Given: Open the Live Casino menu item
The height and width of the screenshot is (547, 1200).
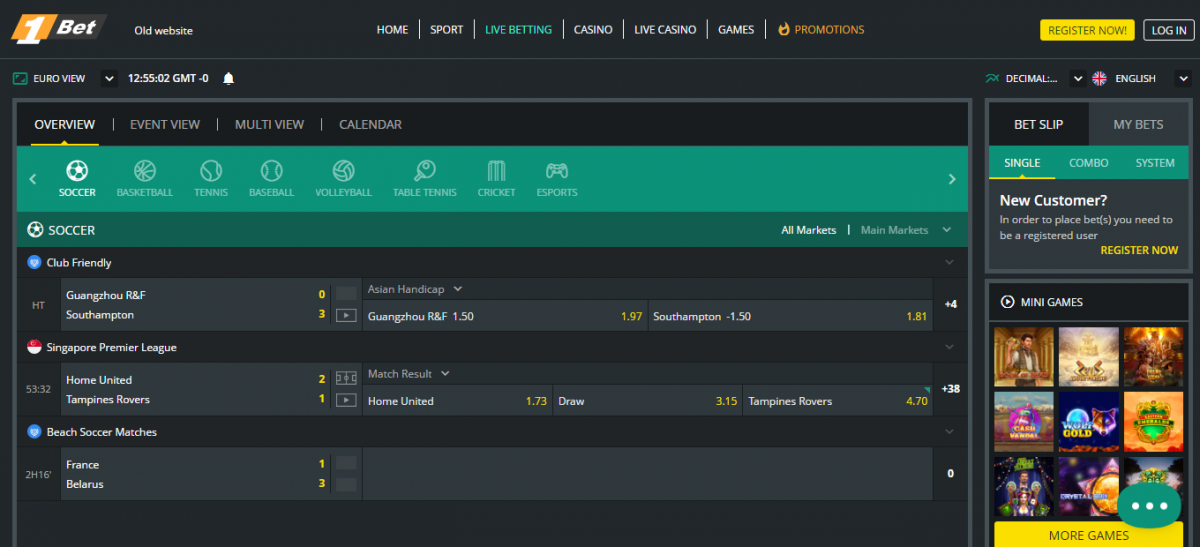Looking at the screenshot, I should pos(665,30).
